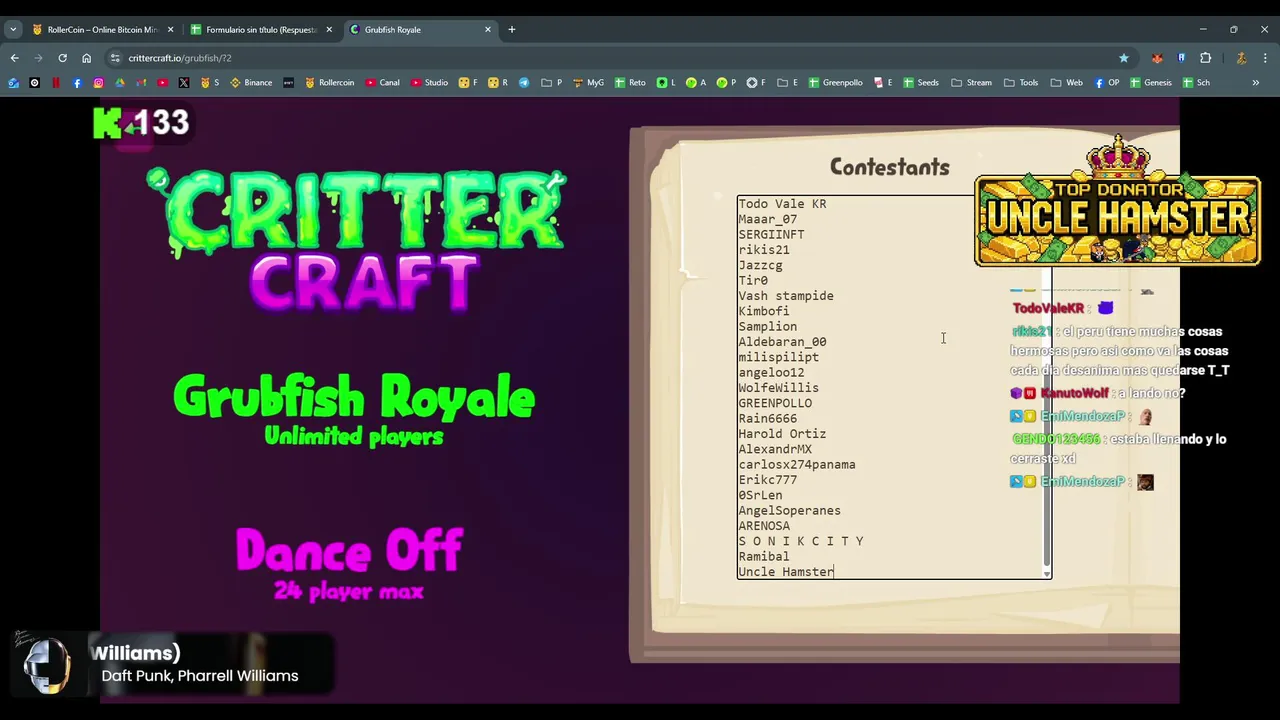
Task: Open the Binance bookmark
Action: 251,82
